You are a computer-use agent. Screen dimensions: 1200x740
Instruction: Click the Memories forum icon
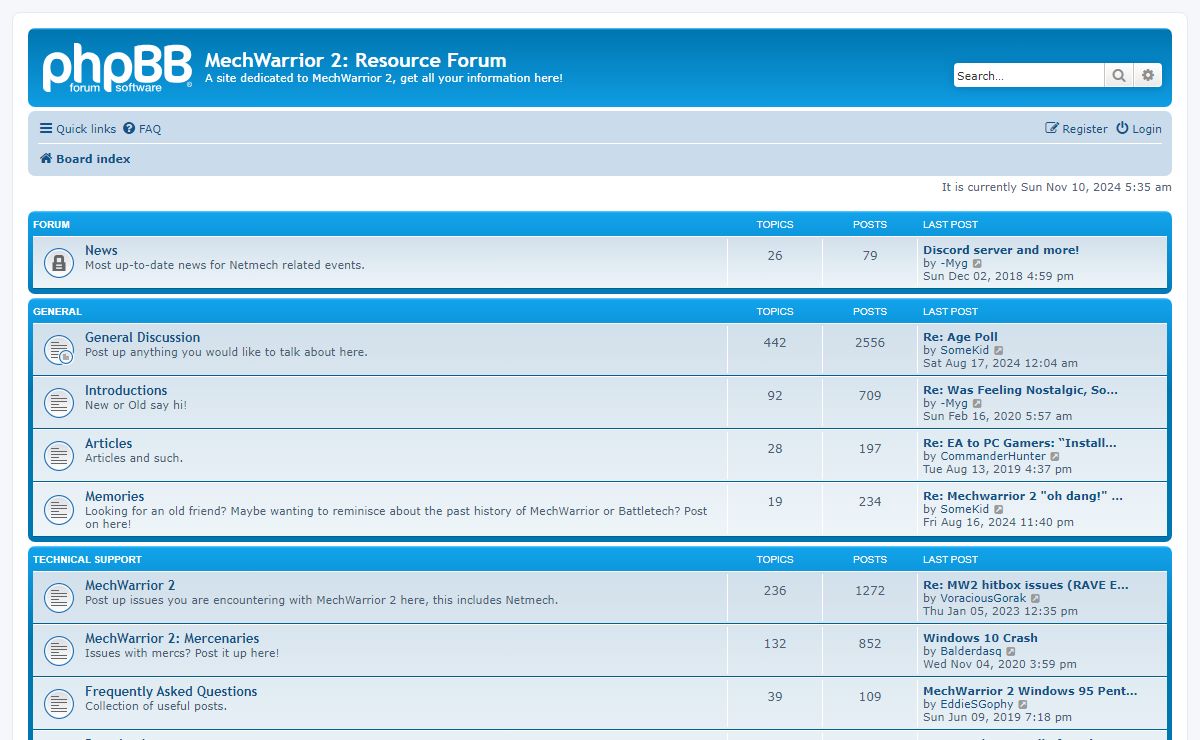click(58, 508)
